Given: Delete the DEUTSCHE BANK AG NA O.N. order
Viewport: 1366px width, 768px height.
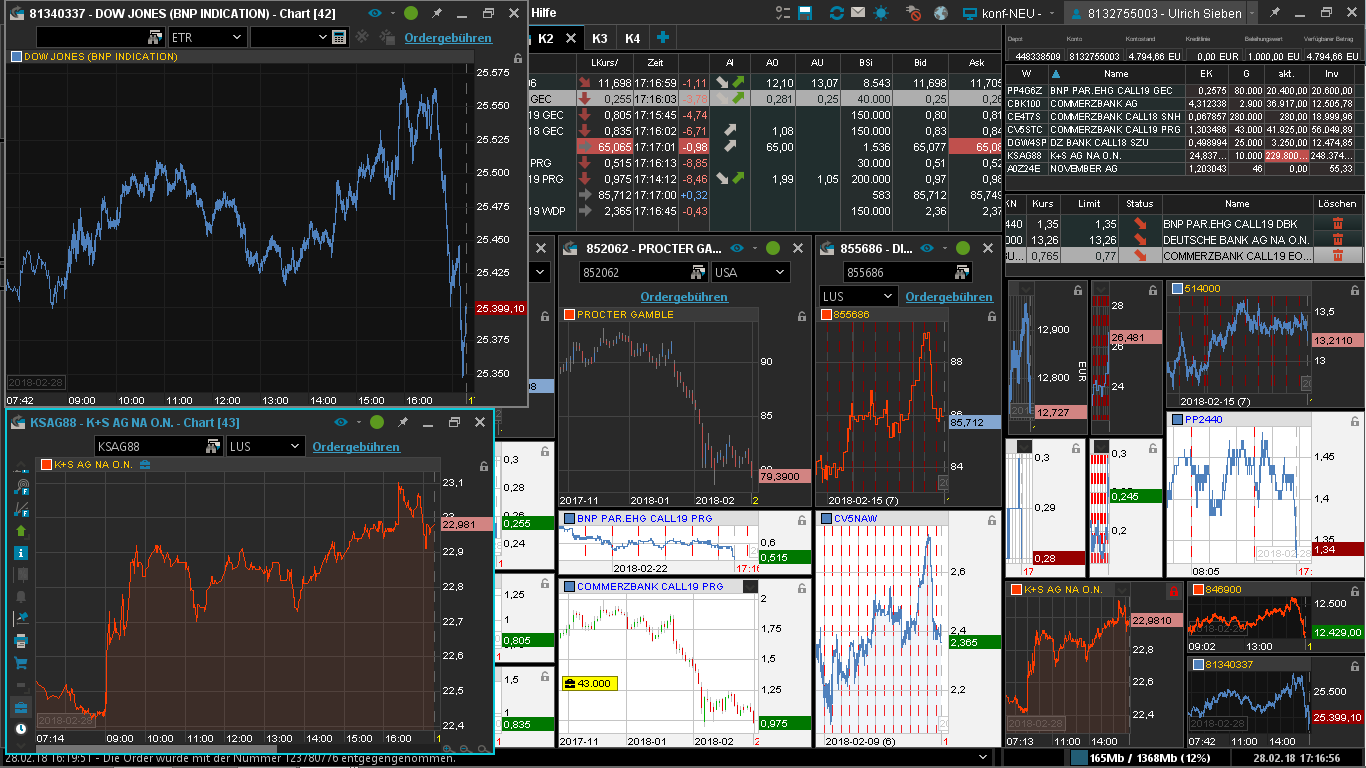Looking at the screenshot, I should coord(1337,240).
